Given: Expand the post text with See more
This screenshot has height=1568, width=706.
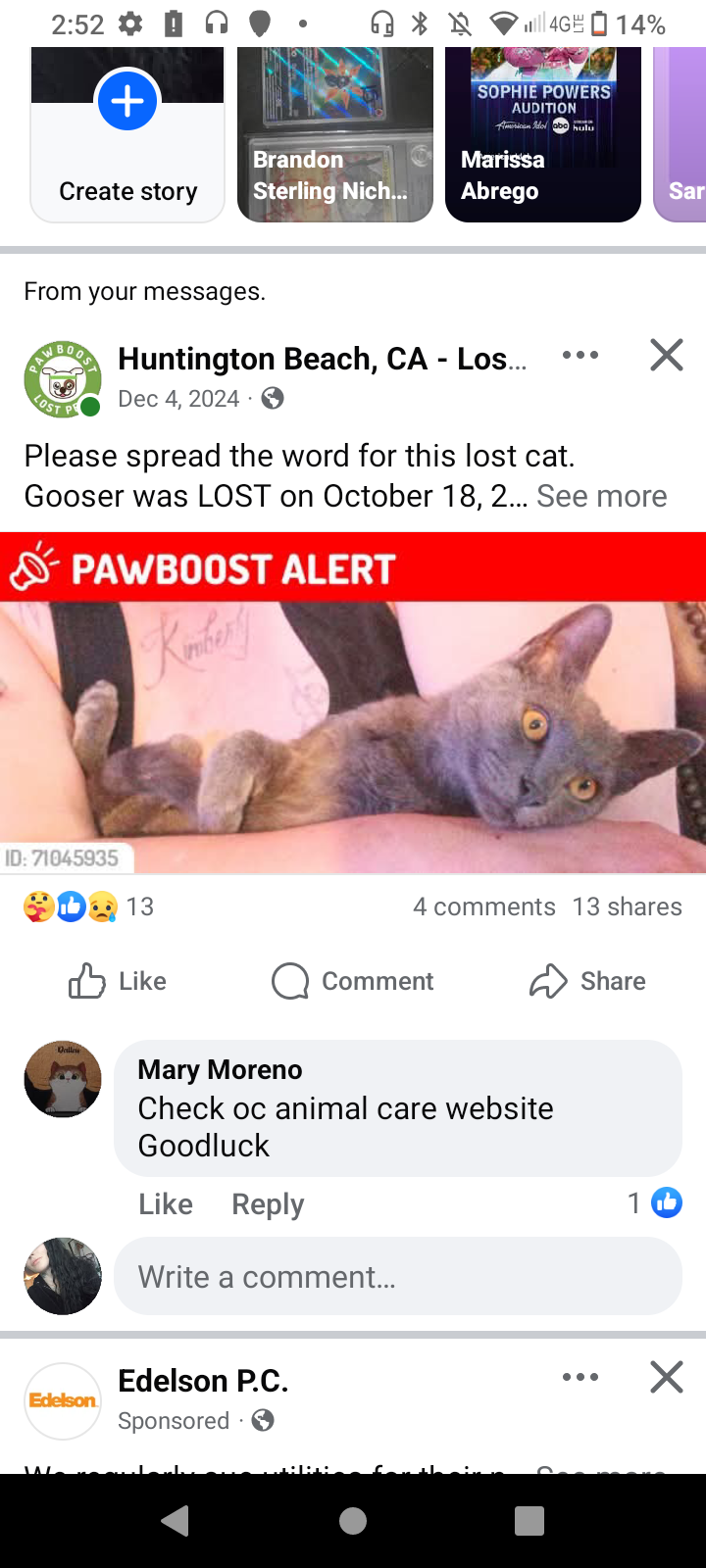Looking at the screenshot, I should pos(601,496).
